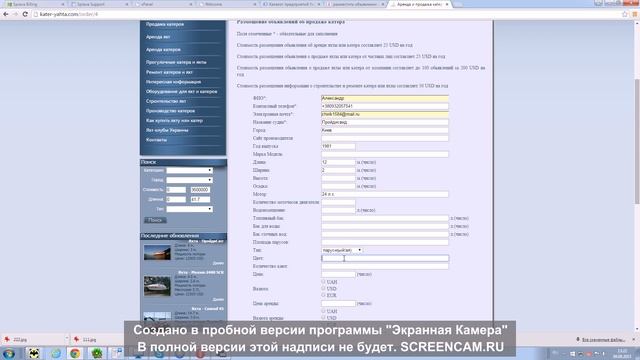640x360 pixels.
Task: Open Контакты in the sidebar menu
Action: click(x=156, y=140)
